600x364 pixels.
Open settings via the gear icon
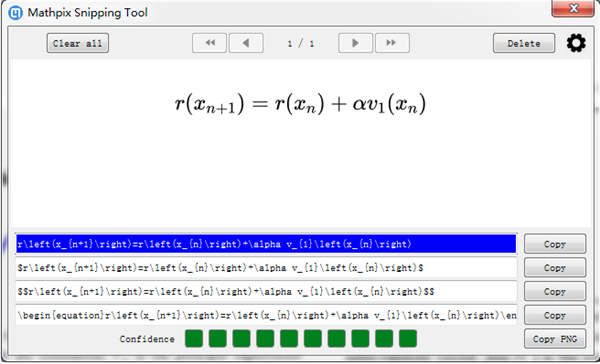coord(576,43)
